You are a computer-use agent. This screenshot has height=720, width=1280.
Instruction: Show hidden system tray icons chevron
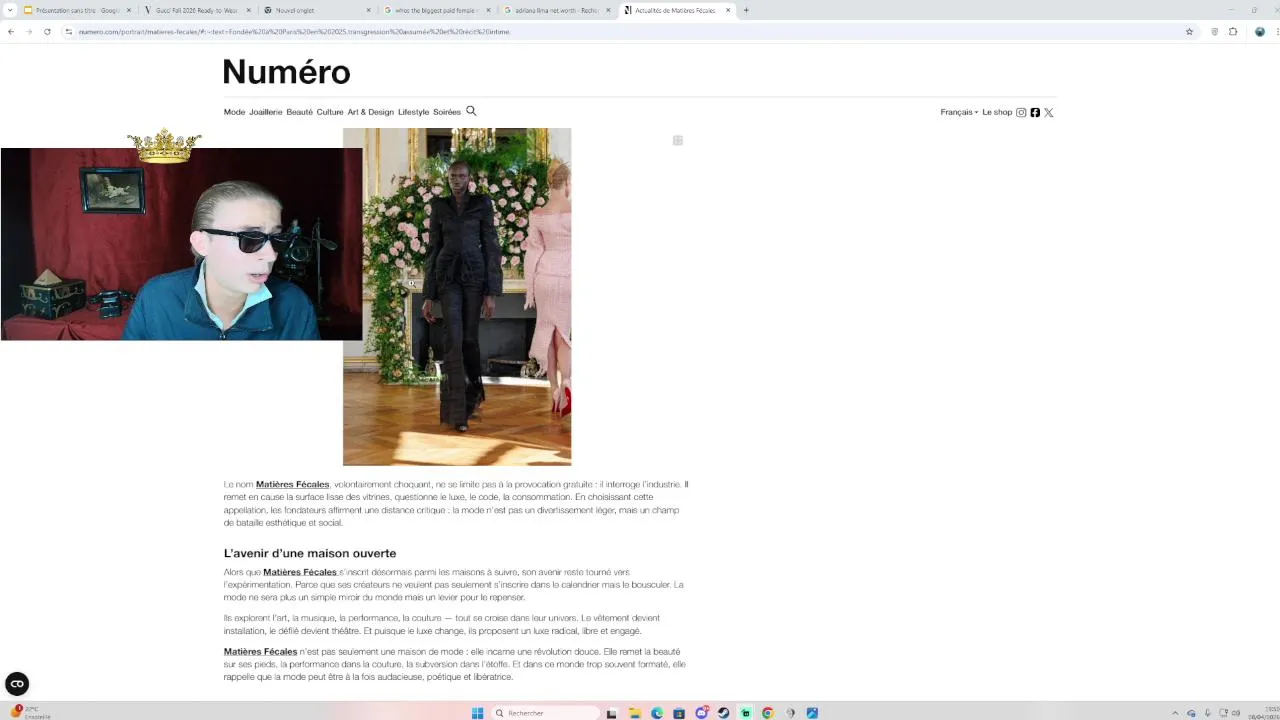point(1175,713)
